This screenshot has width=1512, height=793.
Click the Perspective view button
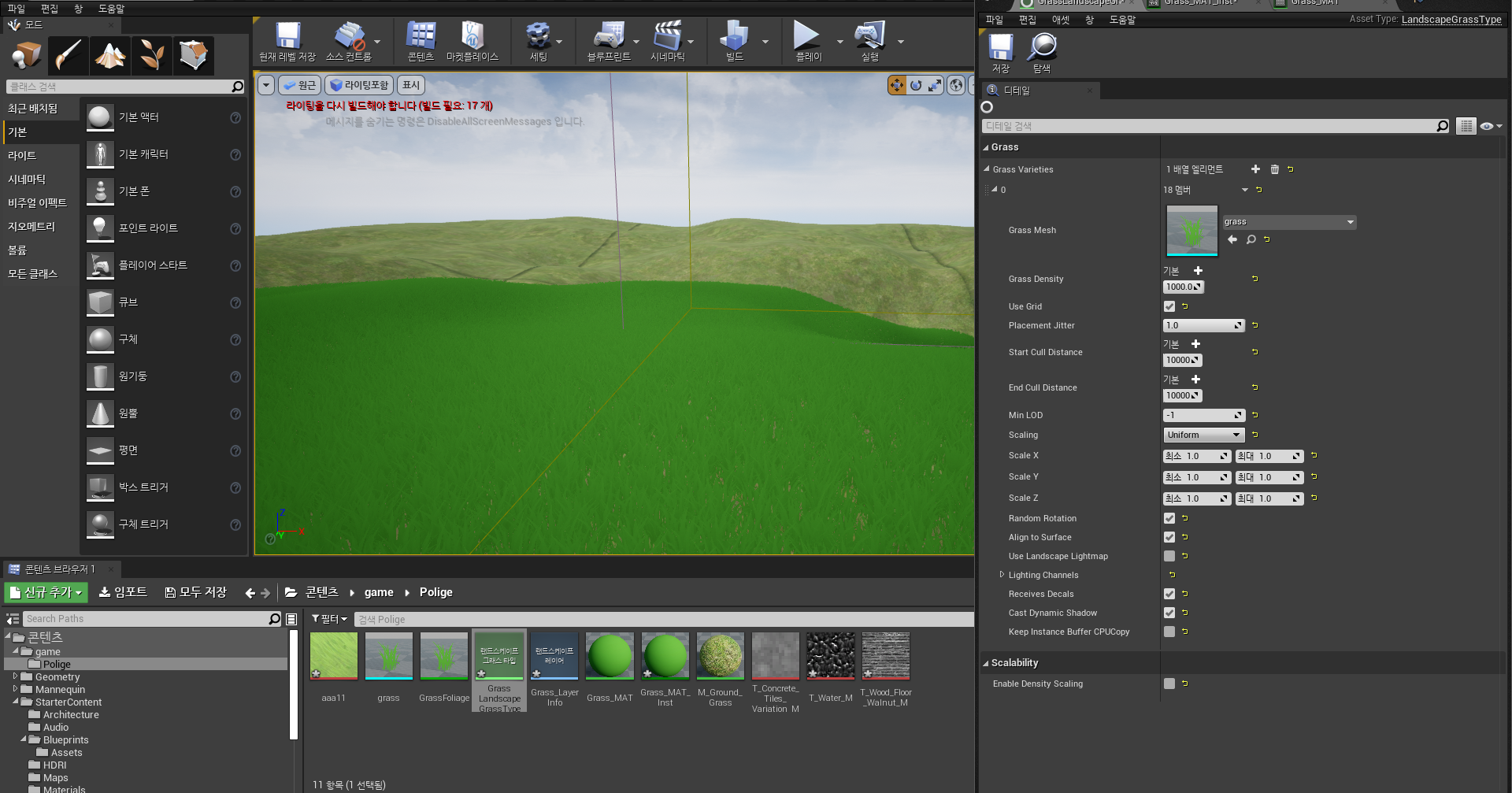click(299, 85)
